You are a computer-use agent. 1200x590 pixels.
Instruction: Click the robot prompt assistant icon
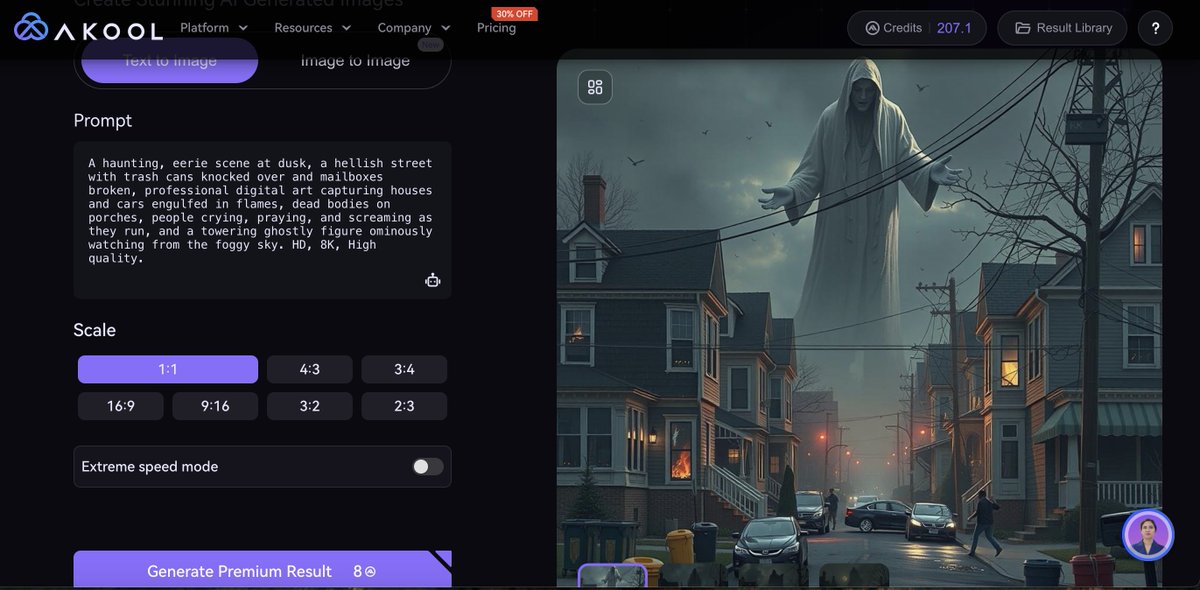(x=432, y=280)
